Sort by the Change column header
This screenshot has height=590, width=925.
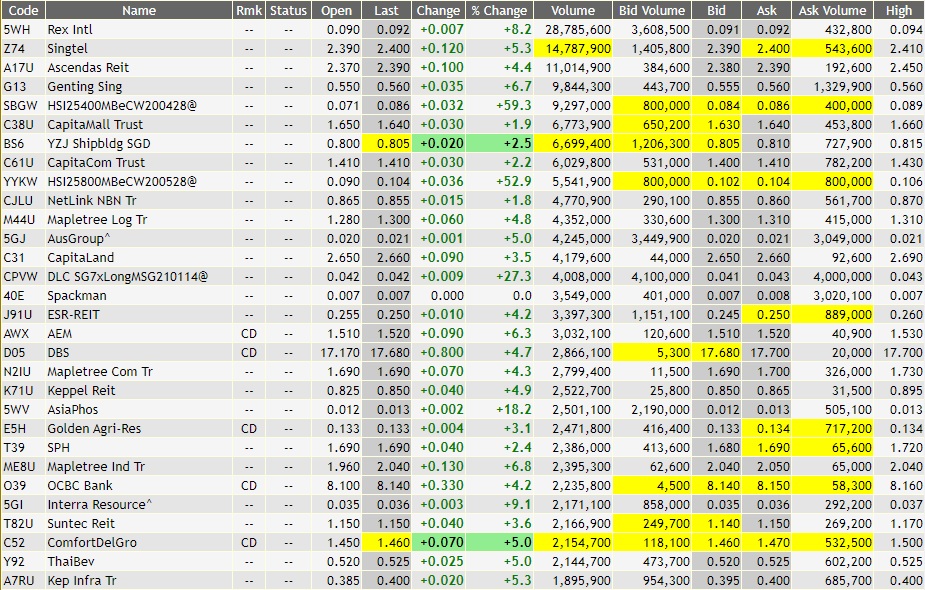pos(438,11)
